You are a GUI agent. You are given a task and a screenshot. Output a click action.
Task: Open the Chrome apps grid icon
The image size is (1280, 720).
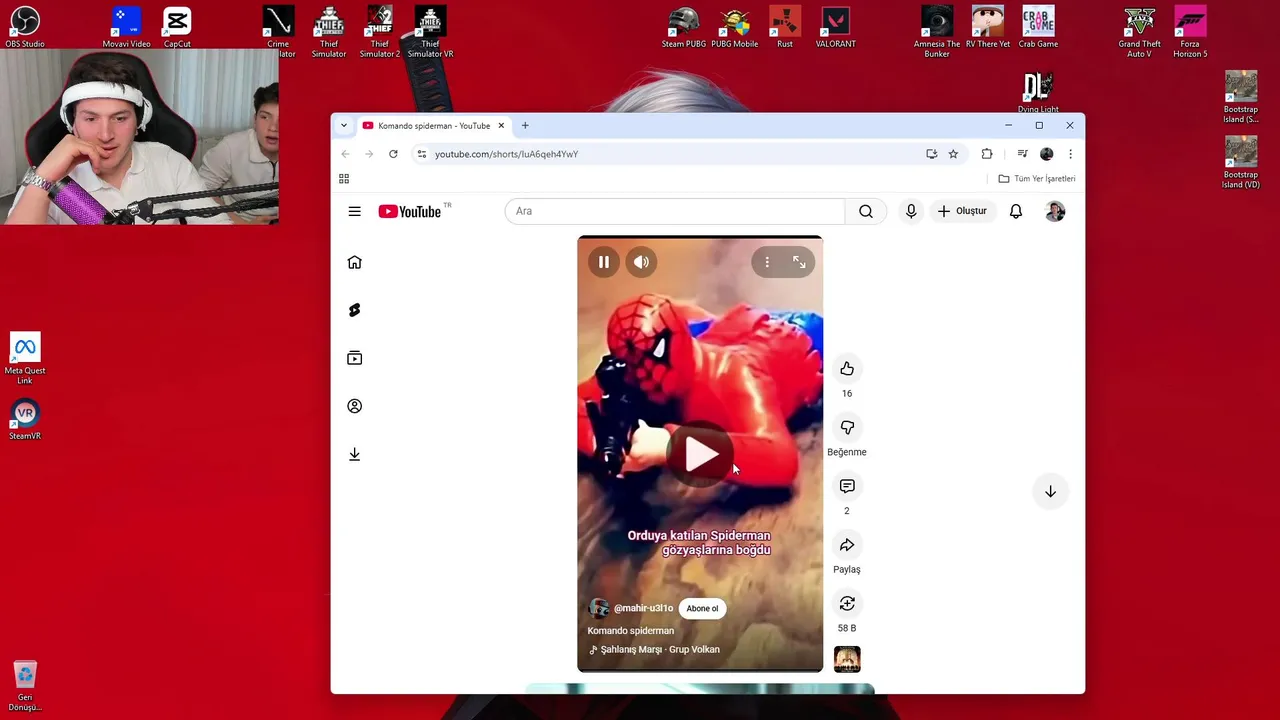(344, 179)
